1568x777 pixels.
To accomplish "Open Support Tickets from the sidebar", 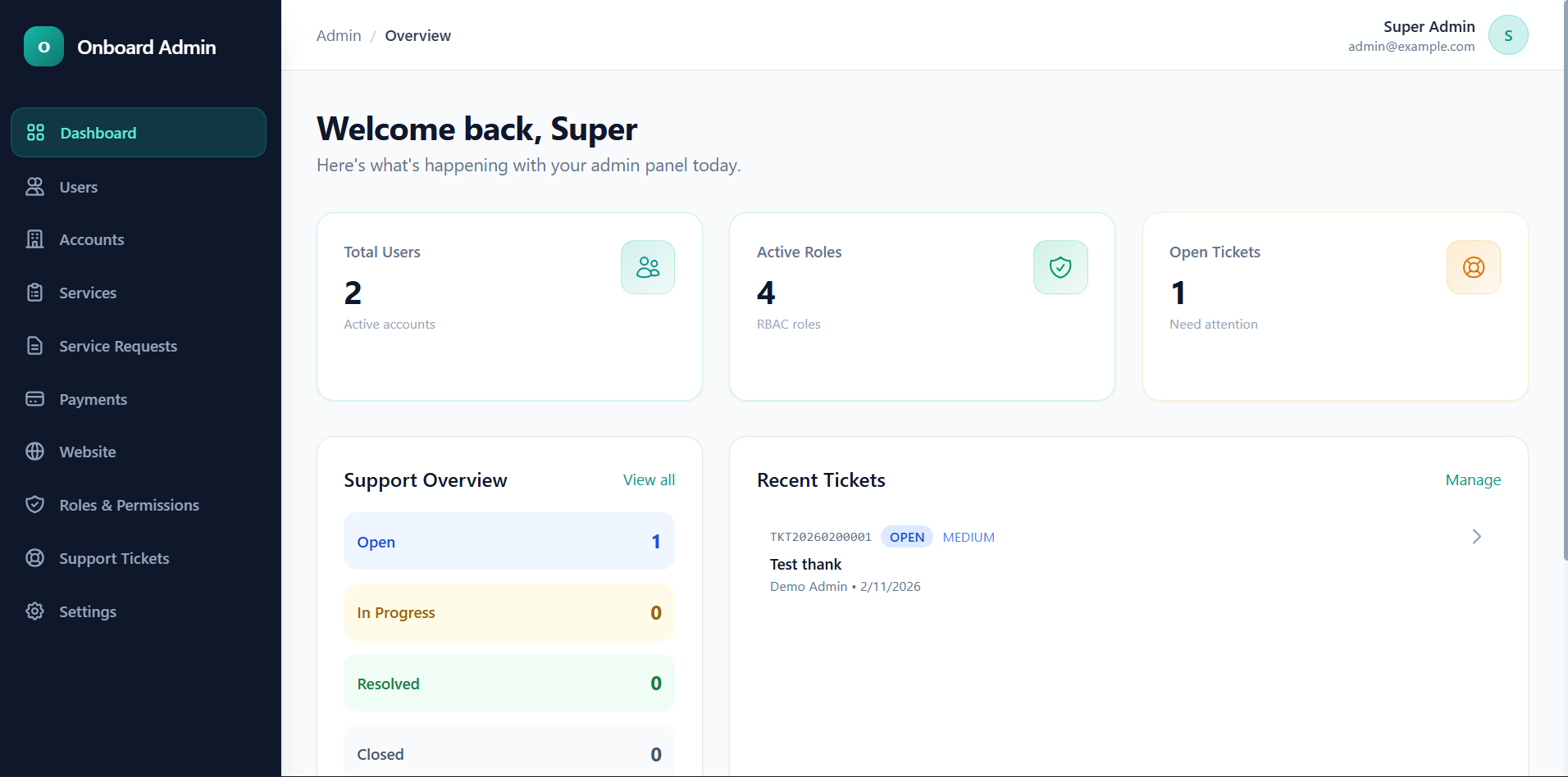I will (x=114, y=558).
